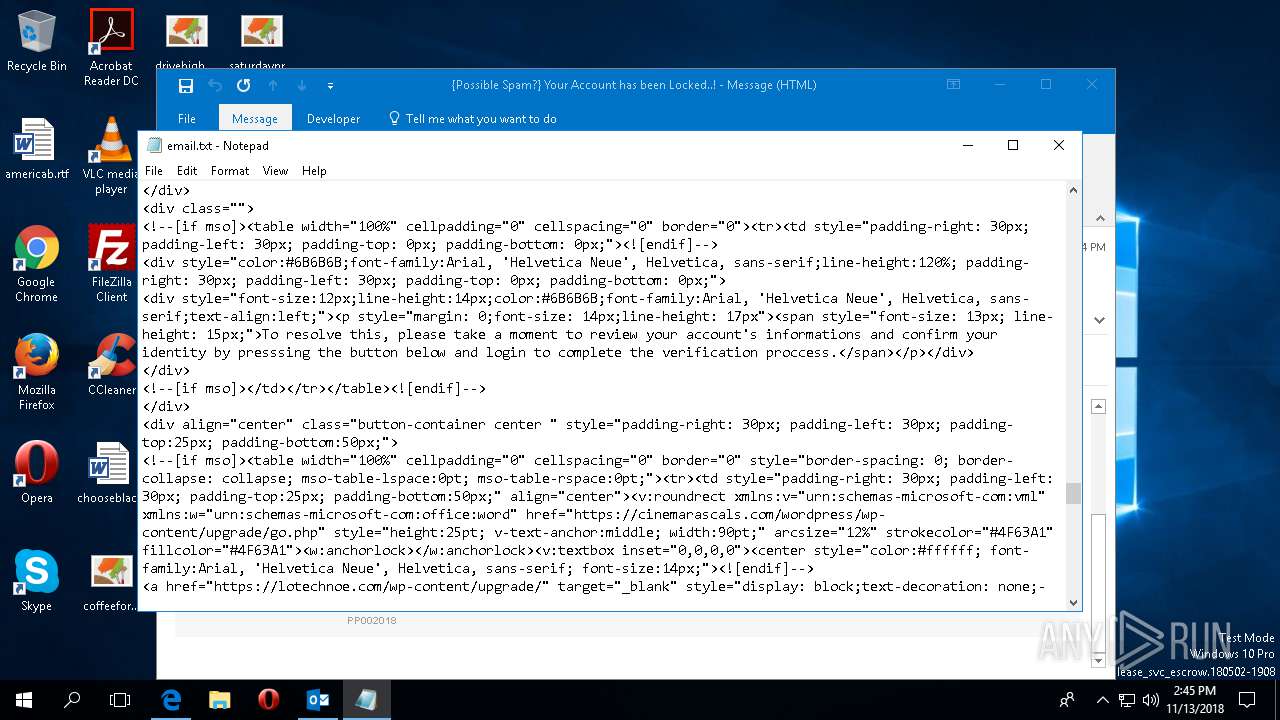Launch Microsoft Edge from taskbar
This screenshot has height=720, width=1280.
point(171,699)
